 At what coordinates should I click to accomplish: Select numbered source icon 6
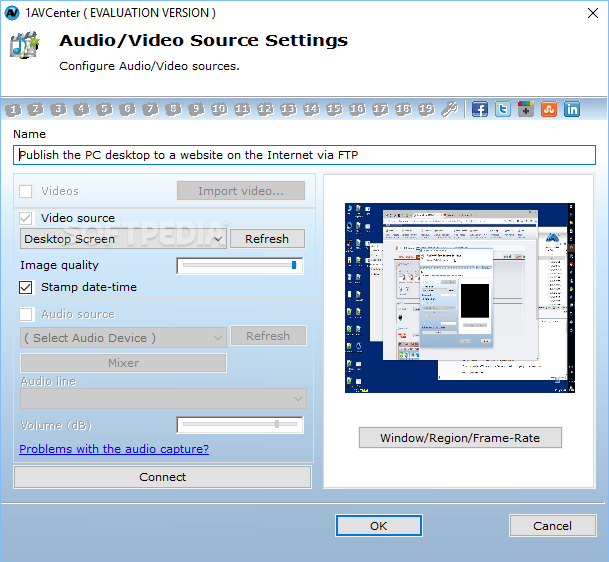127,110
